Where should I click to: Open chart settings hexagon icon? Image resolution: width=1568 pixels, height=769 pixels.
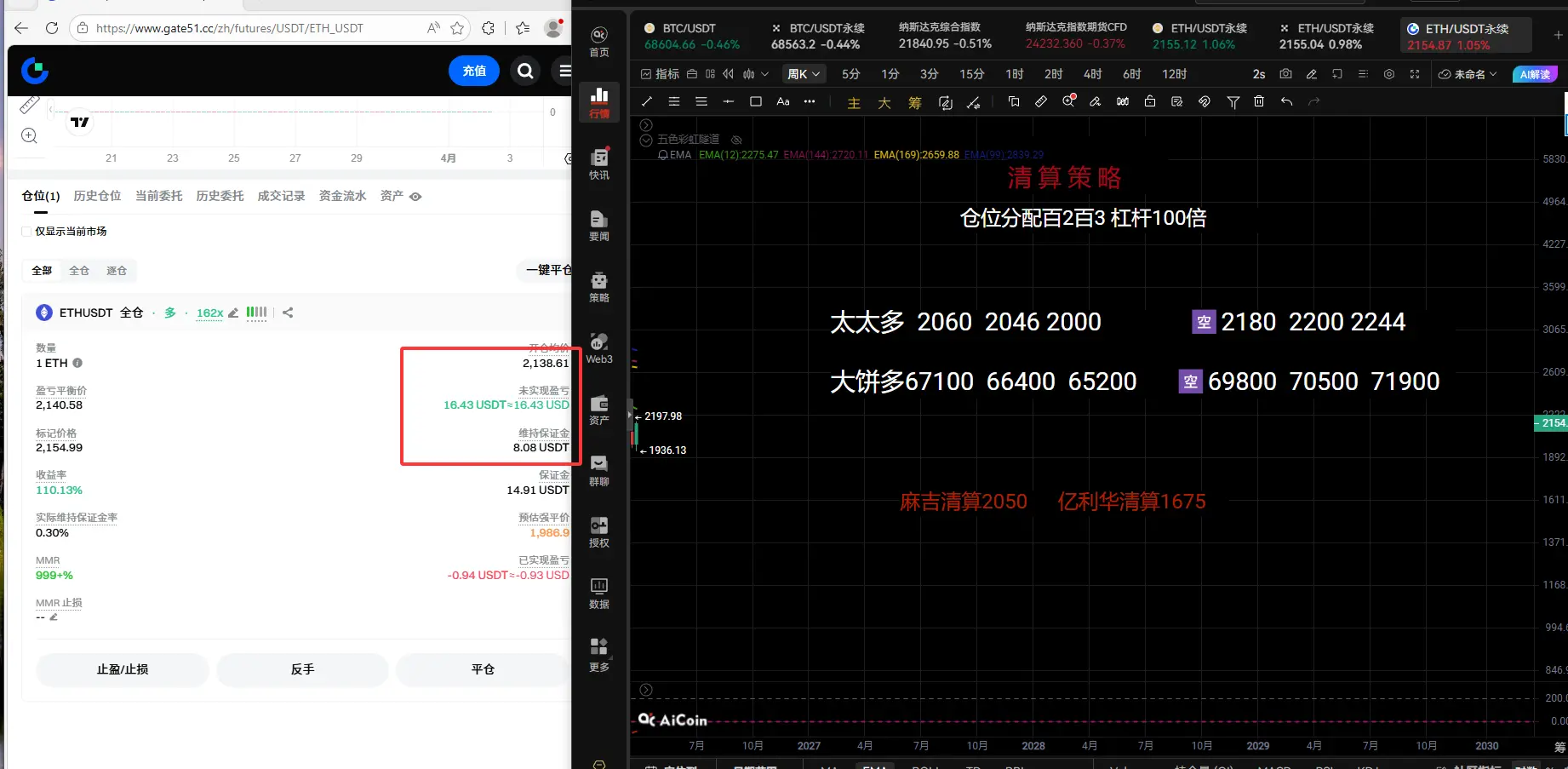click(x=1389, y=74)
